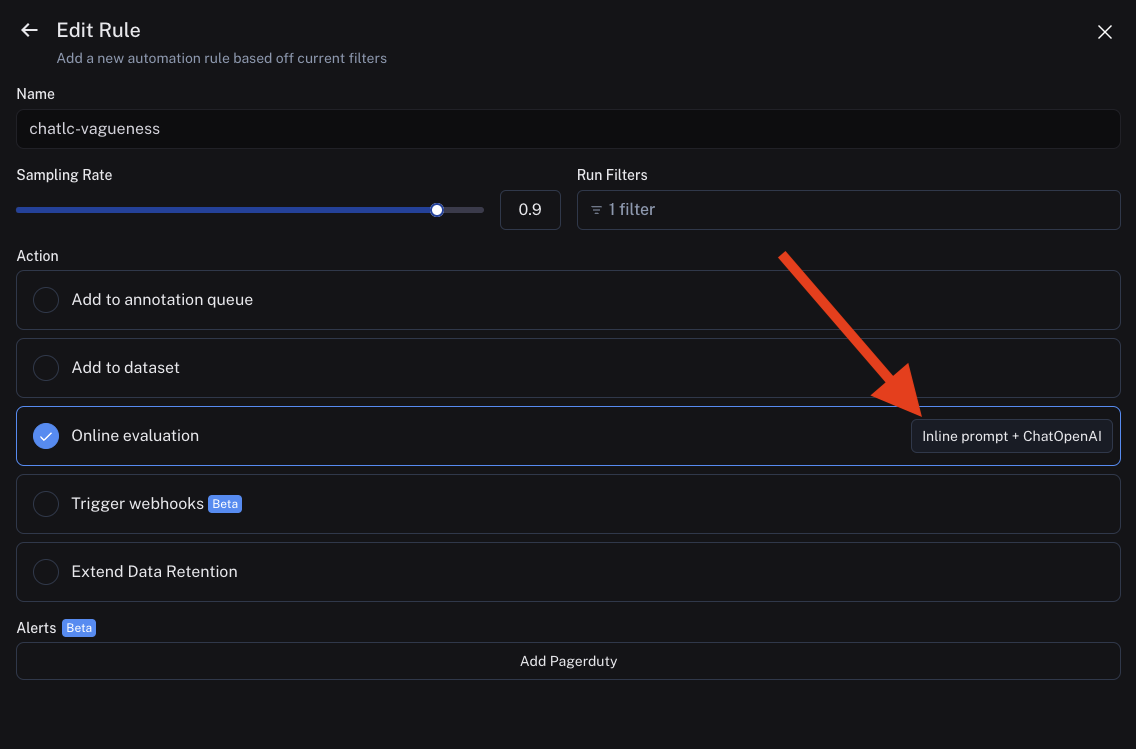
Task: Click the filled blue portion of the slider track
Action: tap(220, 210)
